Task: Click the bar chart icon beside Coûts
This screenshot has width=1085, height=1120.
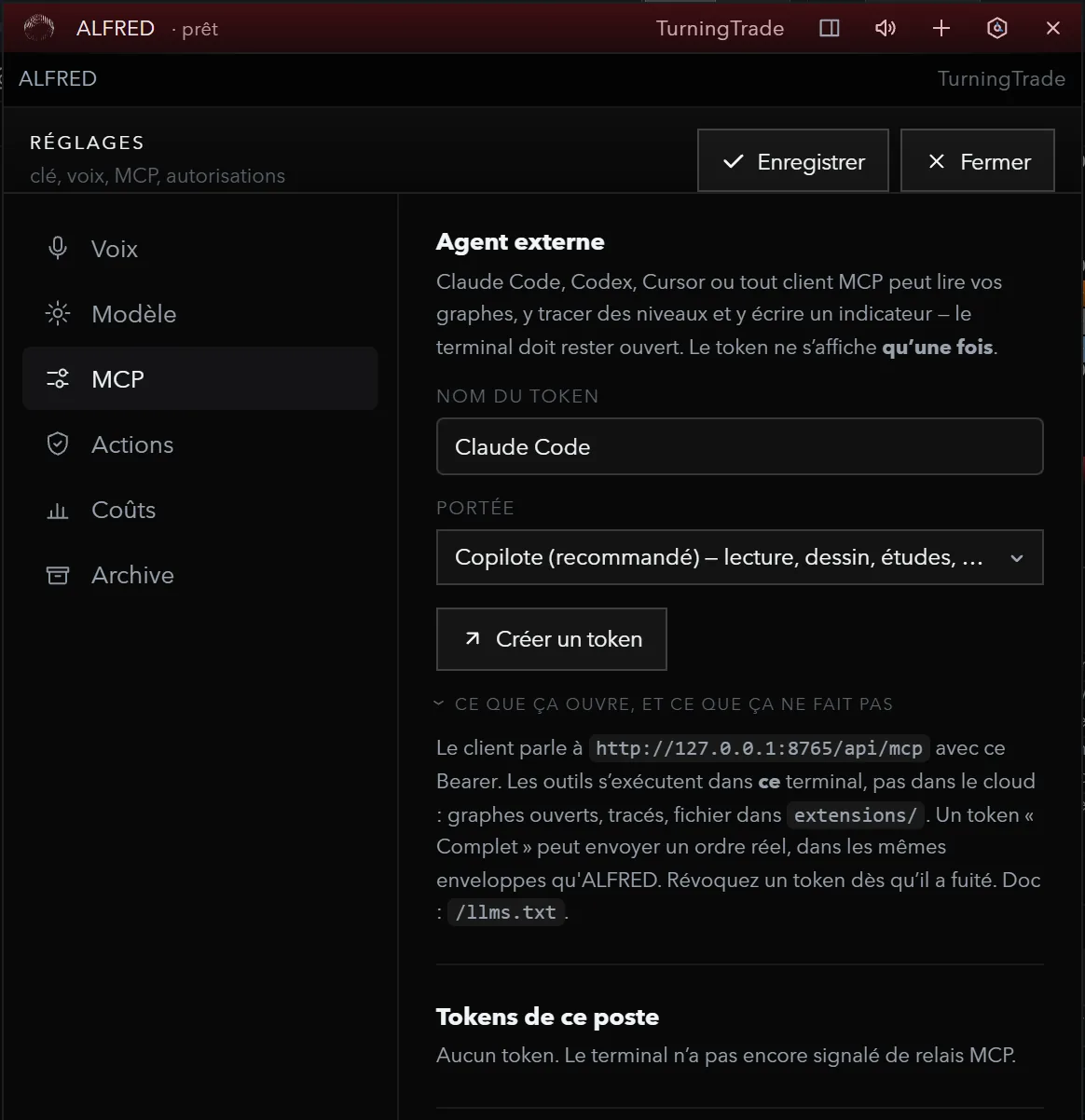Action: (58, 510)
